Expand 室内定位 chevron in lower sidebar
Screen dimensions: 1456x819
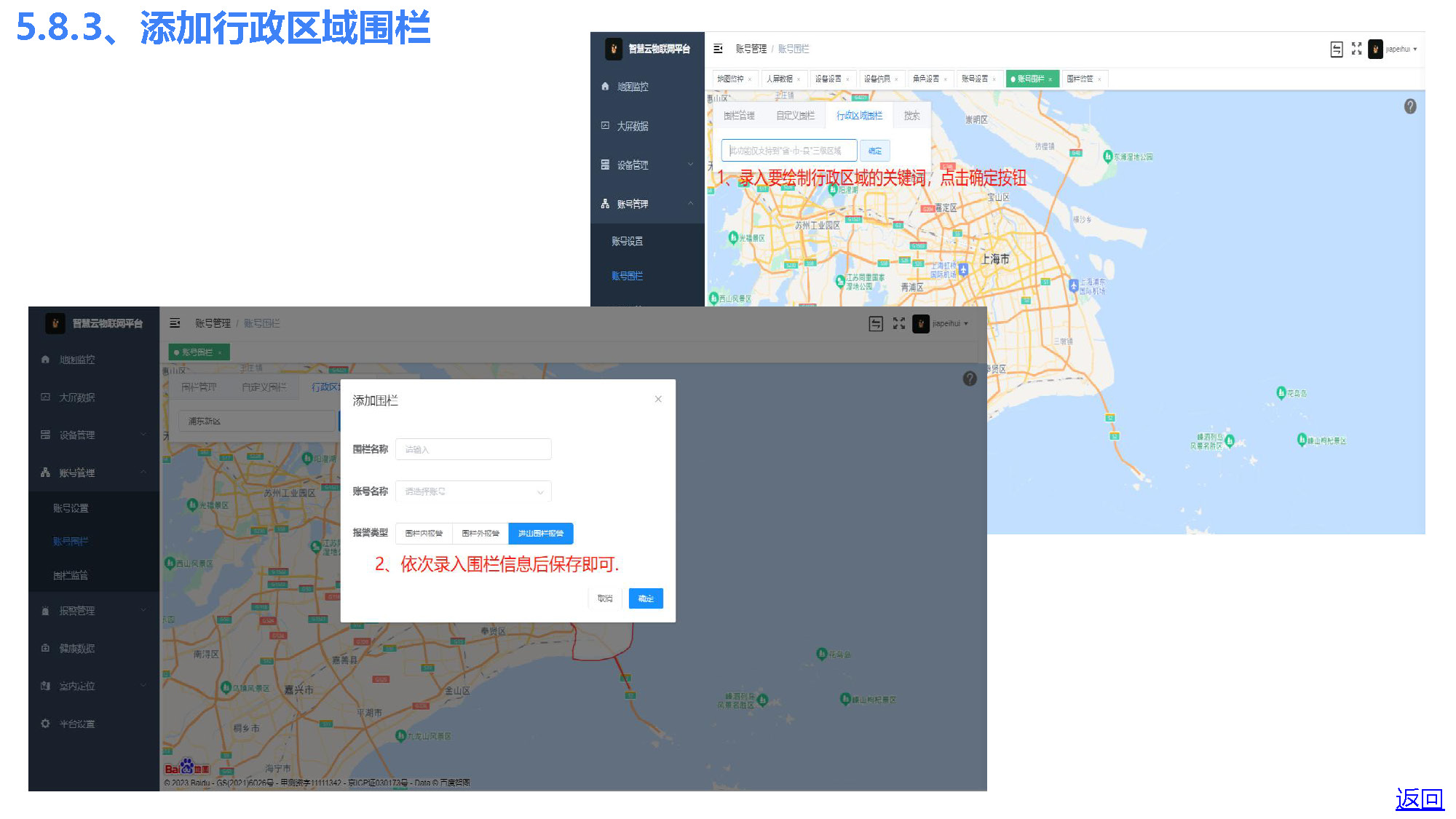[143, 685]
